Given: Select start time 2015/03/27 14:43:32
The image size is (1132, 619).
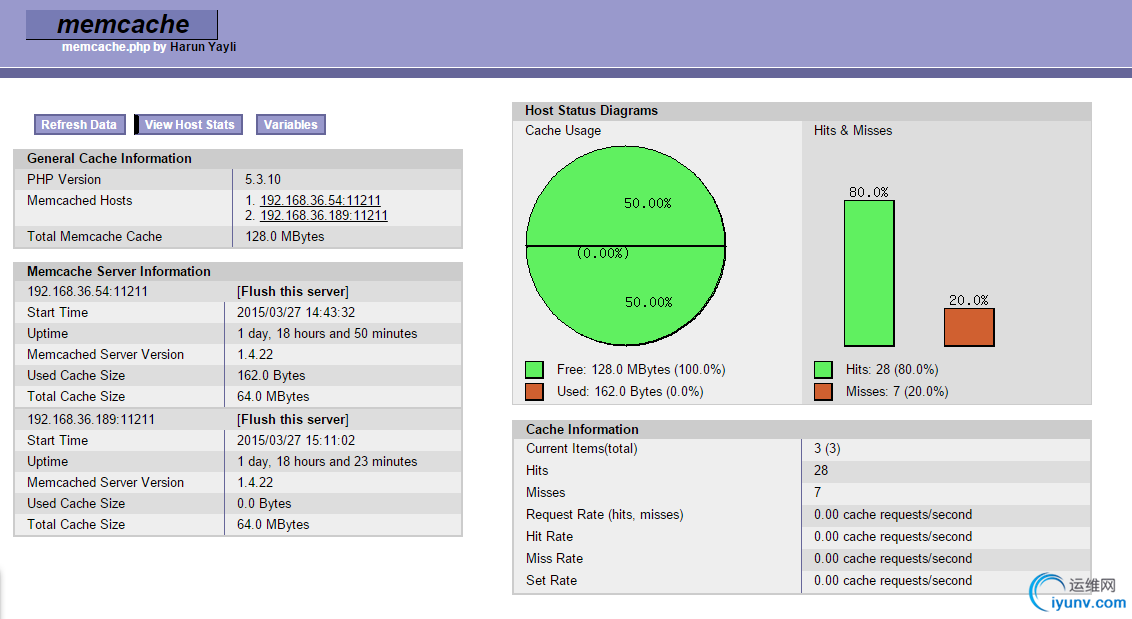Looking at the screenshot, I should click(x=296, y=312).
